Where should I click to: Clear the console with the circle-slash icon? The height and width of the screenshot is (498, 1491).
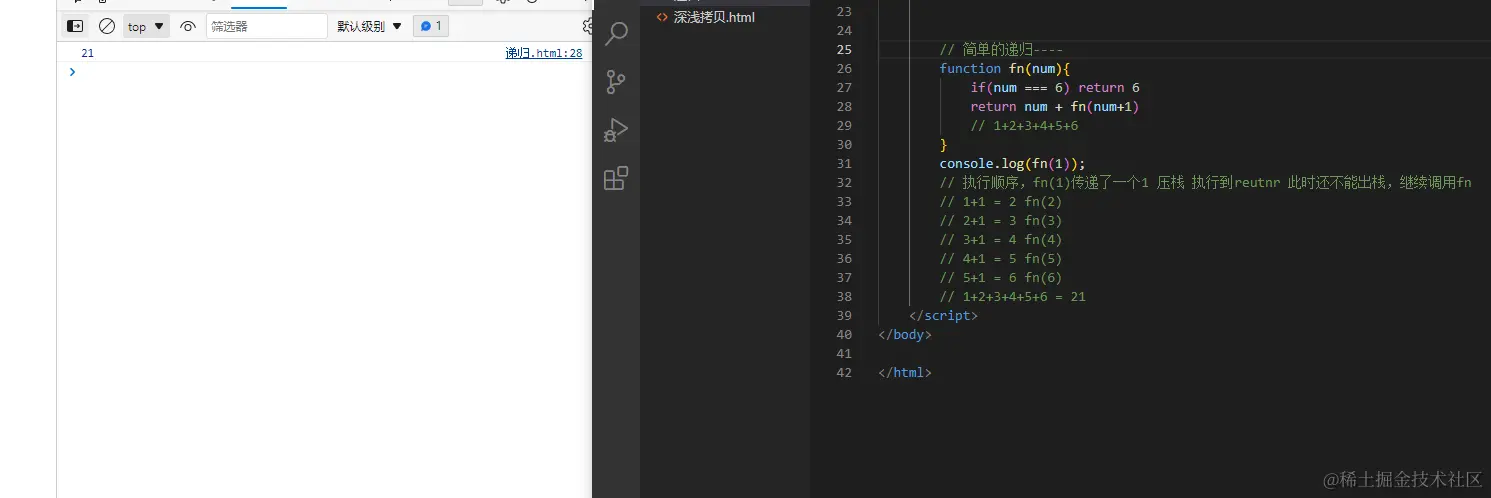[107, 26]
